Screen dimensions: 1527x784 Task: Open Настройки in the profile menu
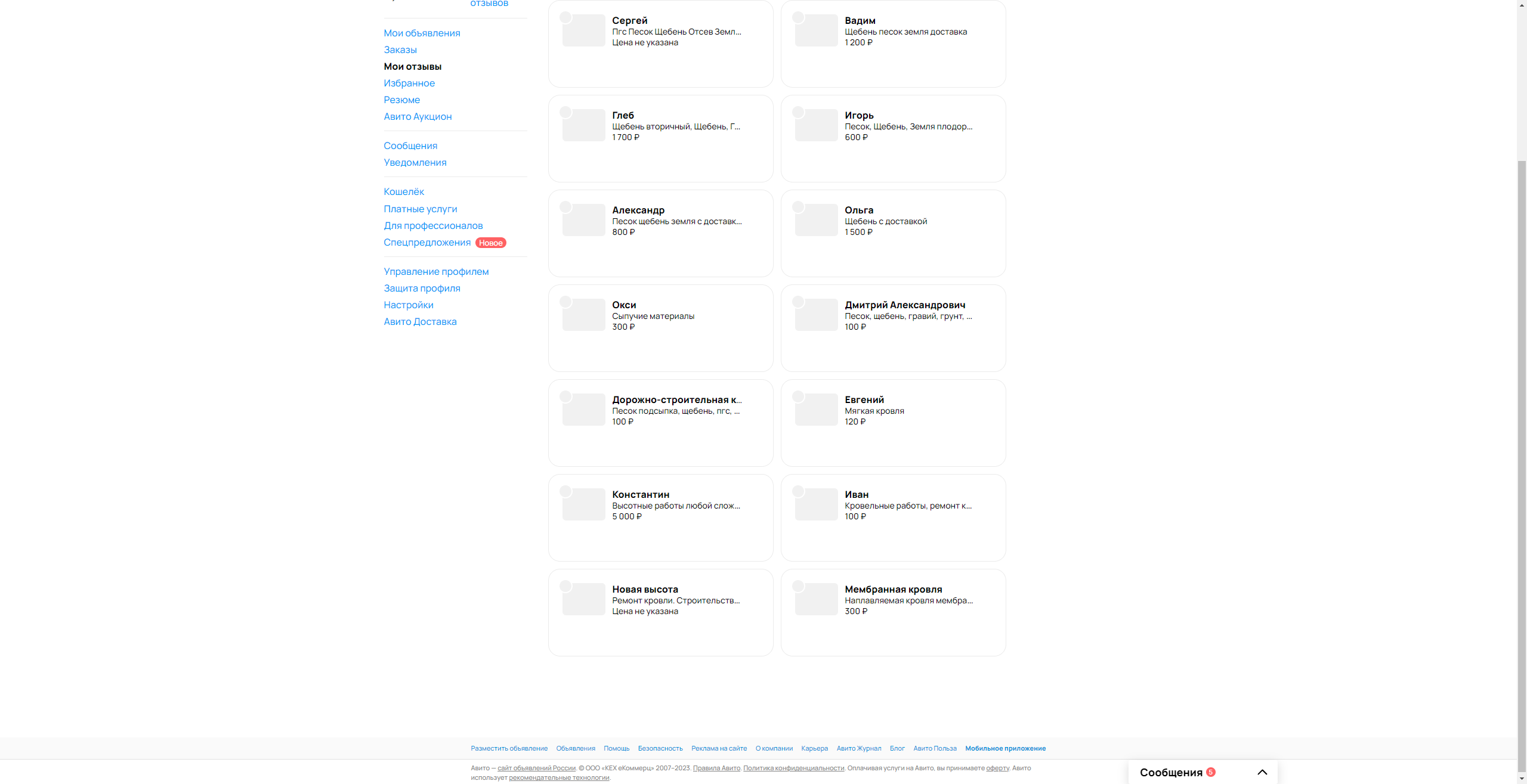point(408,305)
